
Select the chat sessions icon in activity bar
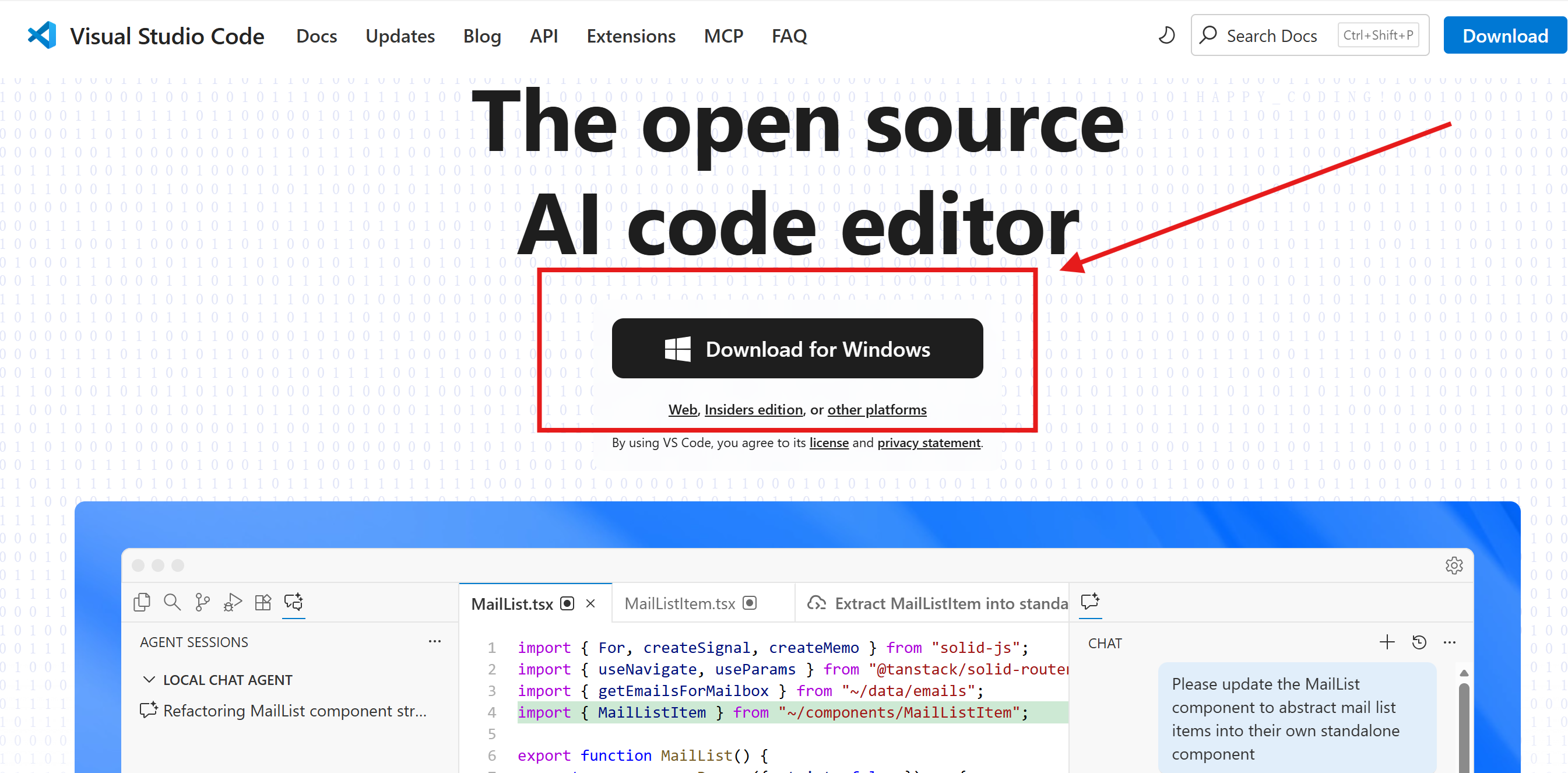coord(293,603)
